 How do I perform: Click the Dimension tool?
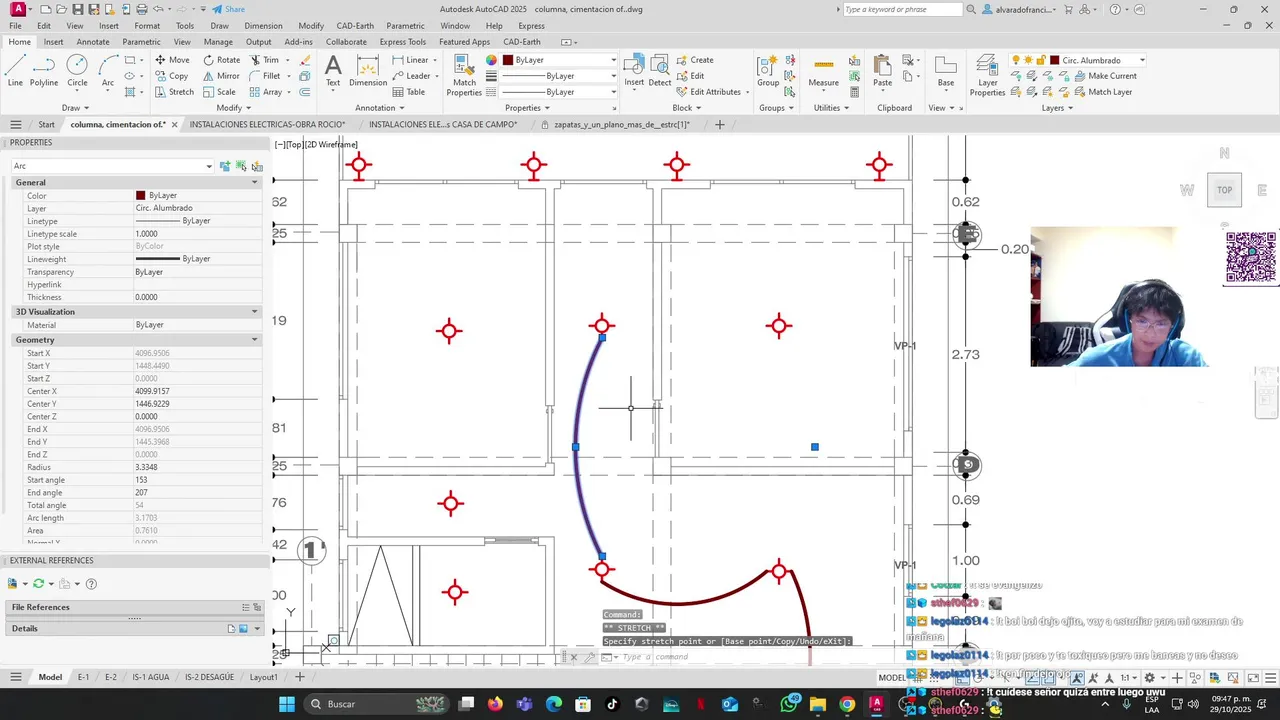(368, 71)
